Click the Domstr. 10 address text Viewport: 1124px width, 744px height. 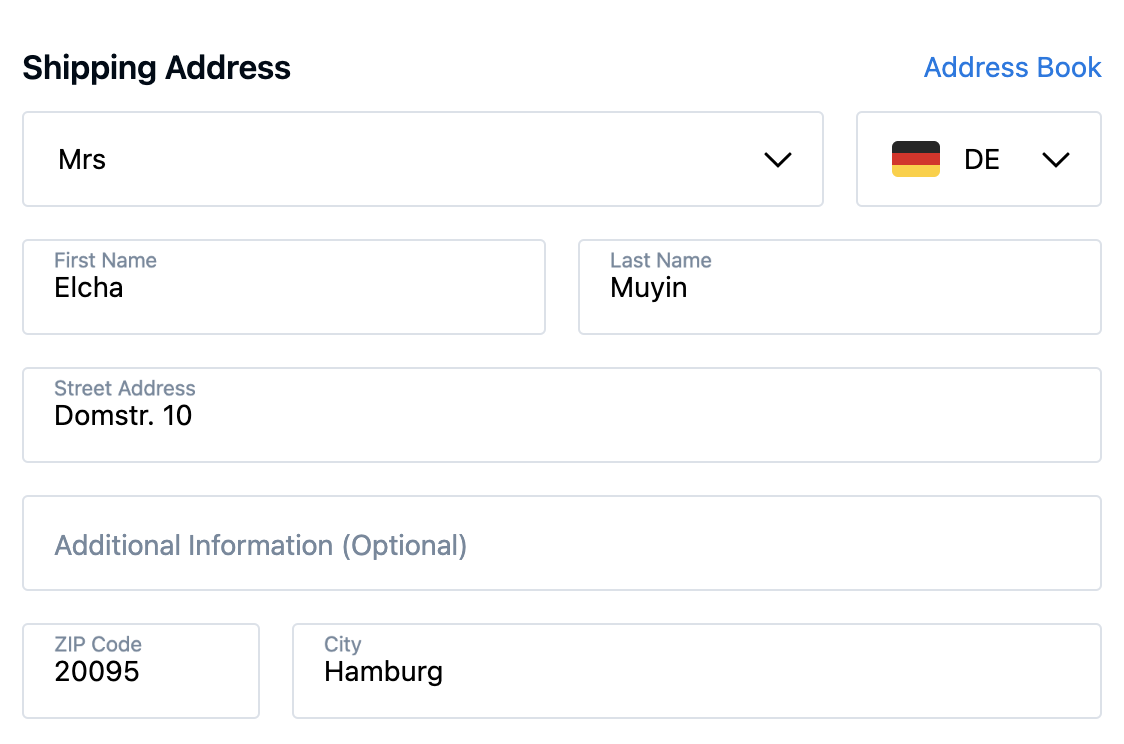123,415
